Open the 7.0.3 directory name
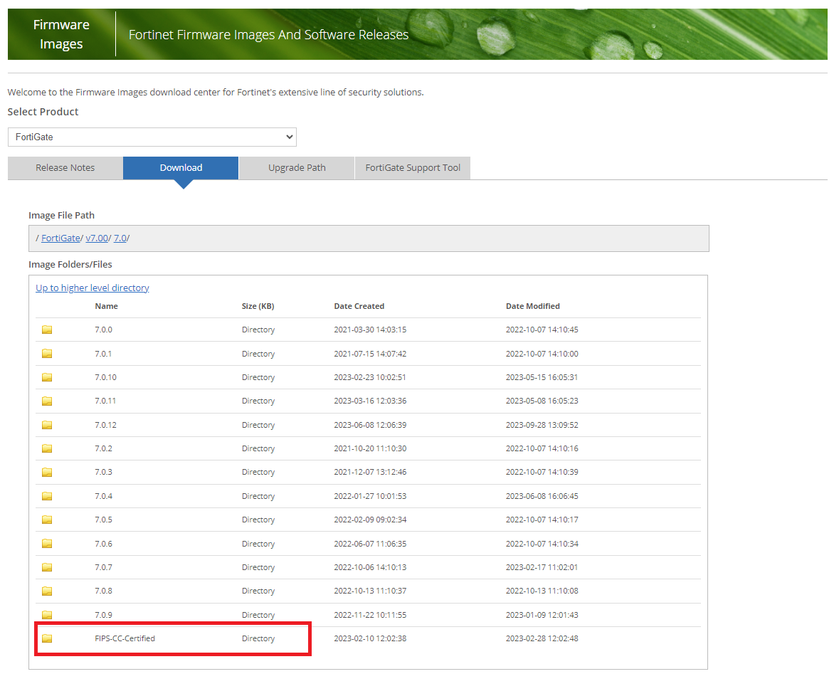839x684 pixels. [103, 472]
